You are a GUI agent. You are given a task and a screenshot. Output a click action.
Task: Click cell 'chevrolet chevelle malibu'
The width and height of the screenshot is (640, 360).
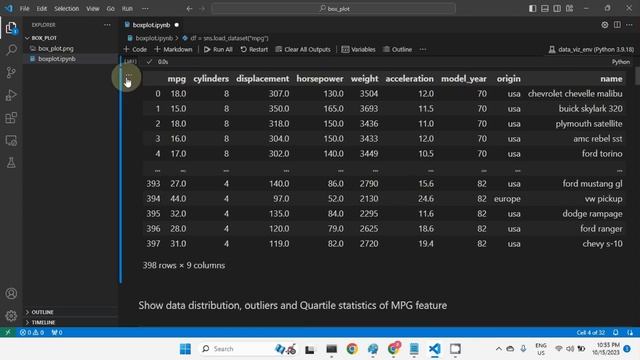tap(575, 94)
